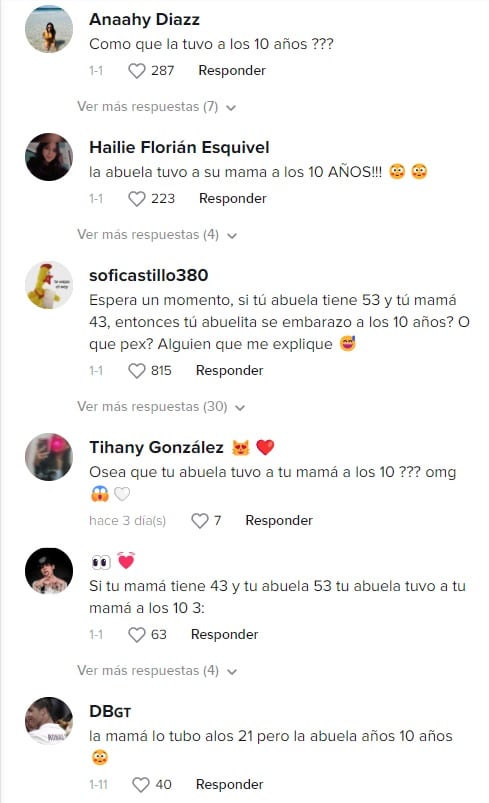The width and height of the screenshot is (489, 803).
Task: Like Hailie Florián Esquivel's comment heart
Action: click(137, 199)
